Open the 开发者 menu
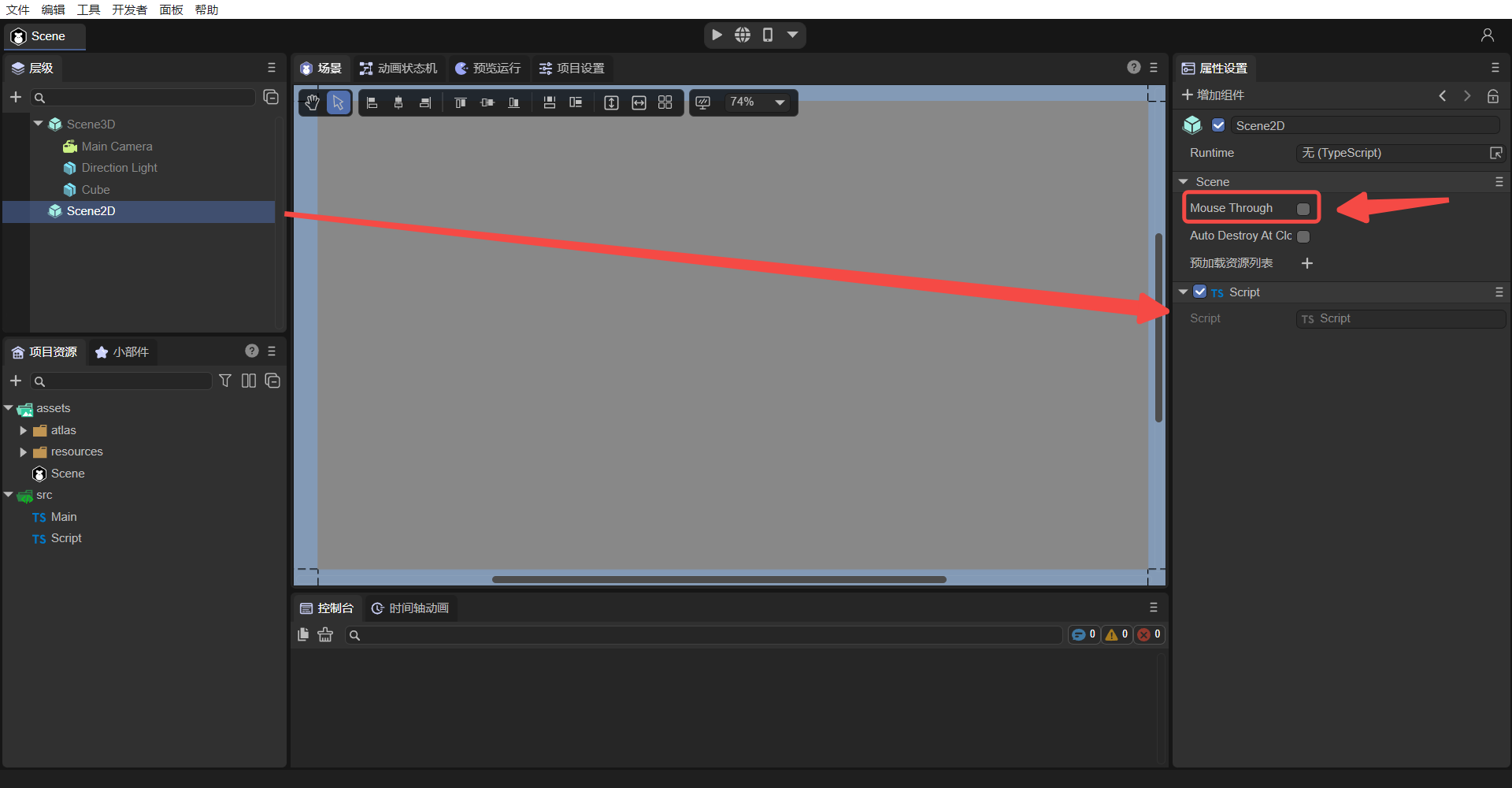 click(129, 9)
